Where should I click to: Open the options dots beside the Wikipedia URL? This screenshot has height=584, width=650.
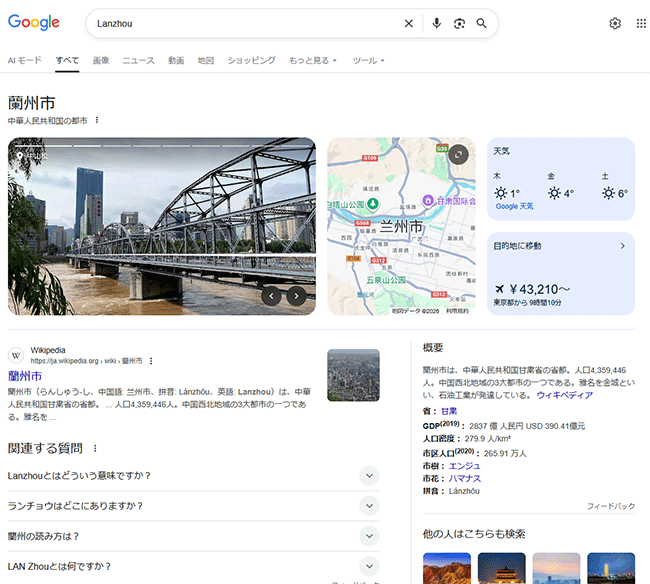pos(151,361)
